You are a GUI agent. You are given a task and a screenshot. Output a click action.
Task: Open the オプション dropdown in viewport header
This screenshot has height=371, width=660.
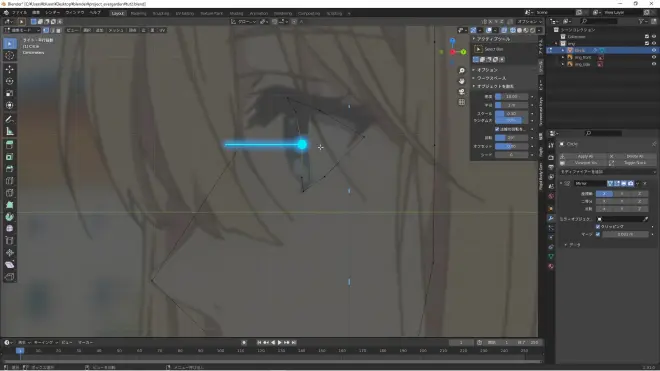point(529,21)
